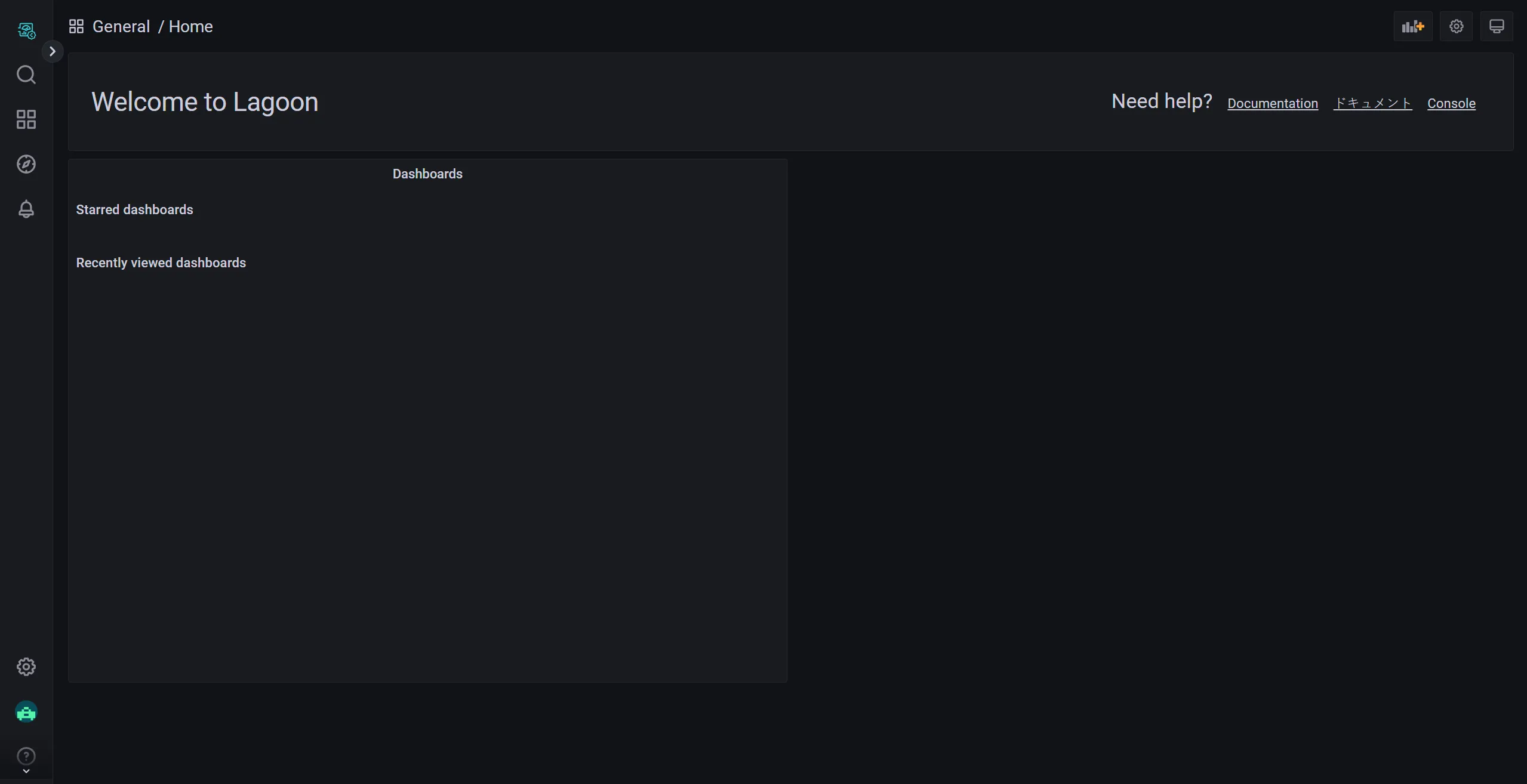
Task: Click the General breadcrumb
Action: [121, 26]
